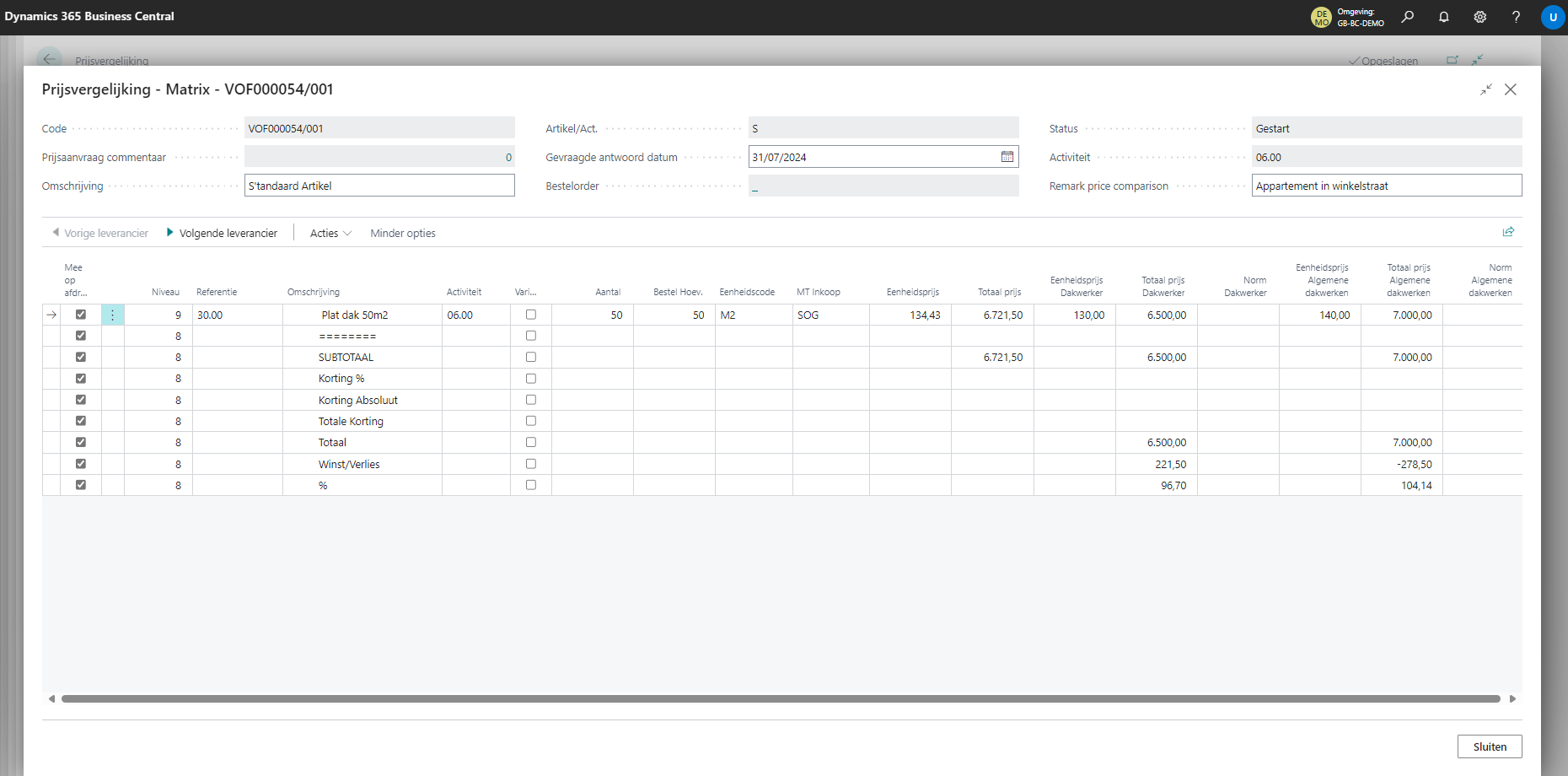Click the Omschrijving column header
This screenshot has height=776, width=1568.
click(314, 292)
